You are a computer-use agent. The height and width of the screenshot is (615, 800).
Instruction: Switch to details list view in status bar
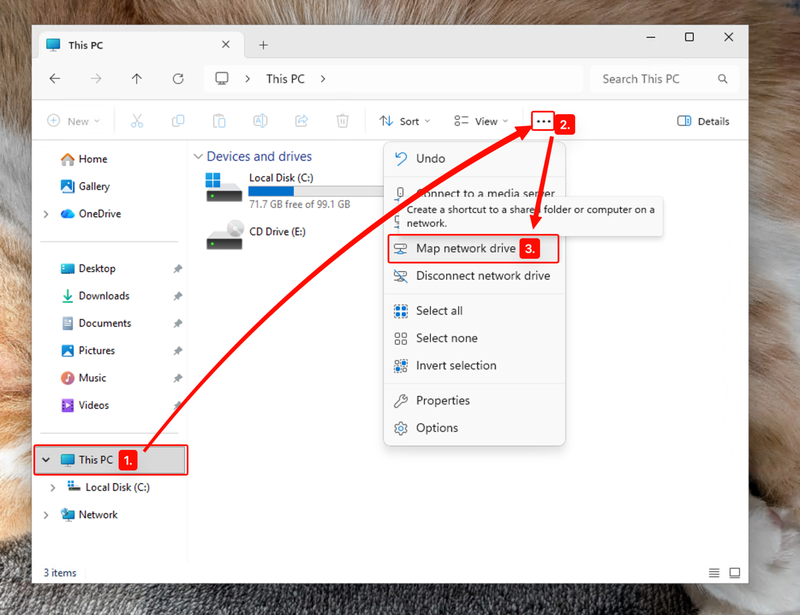tap(714, 573)
